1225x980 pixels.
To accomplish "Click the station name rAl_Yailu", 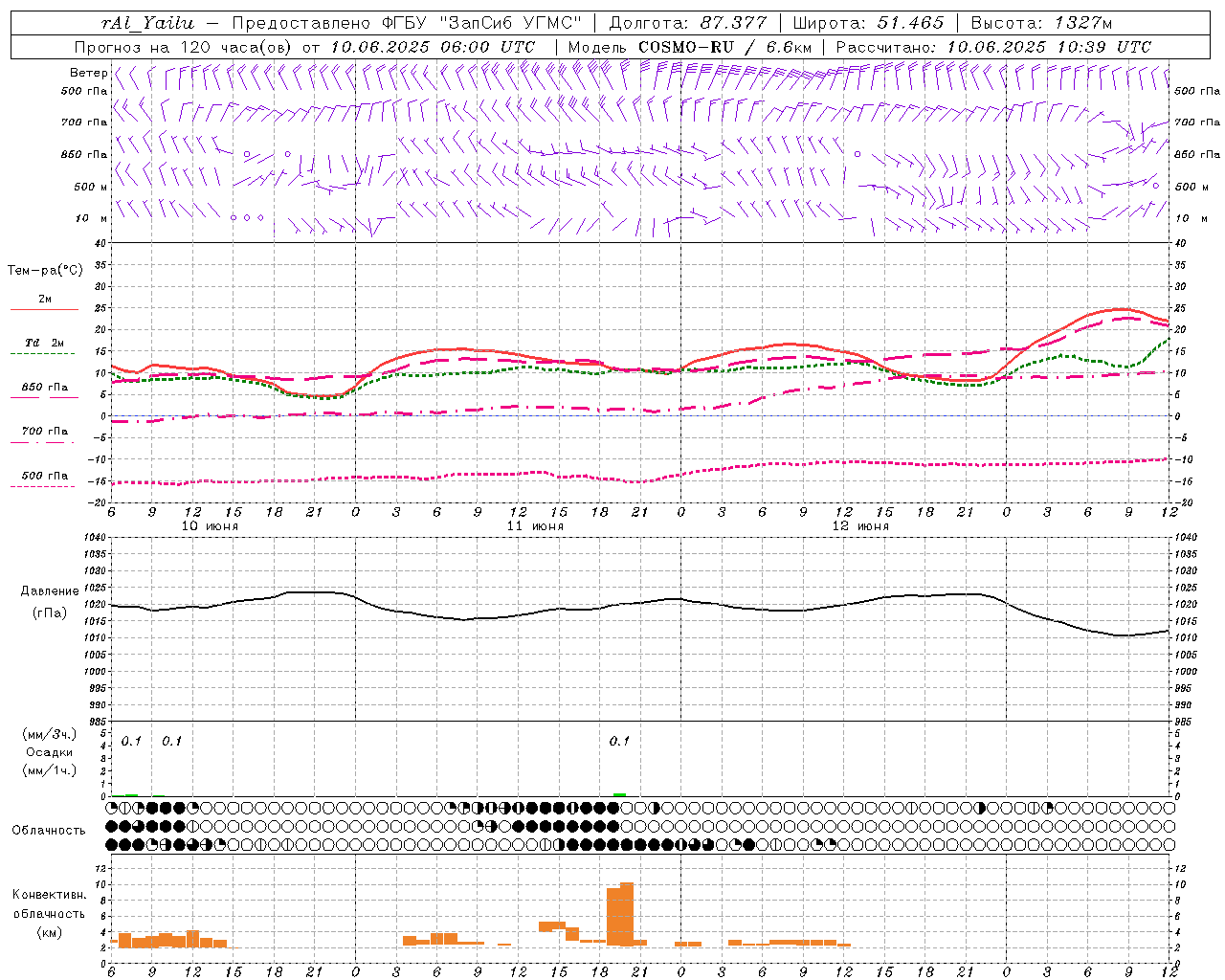I will tap(147, 23).
